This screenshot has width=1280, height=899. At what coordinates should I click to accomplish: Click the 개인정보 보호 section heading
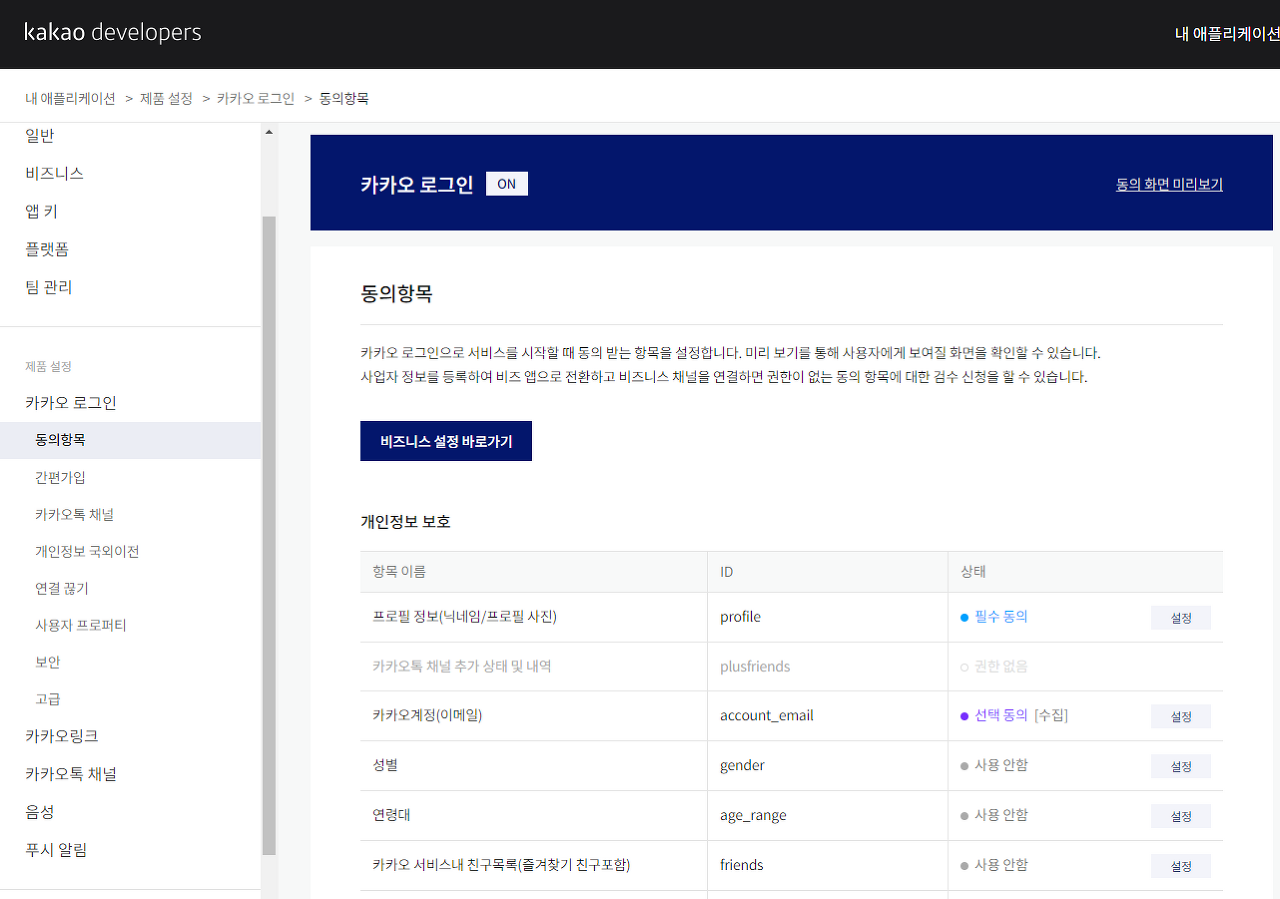click(x=405, y=522)
